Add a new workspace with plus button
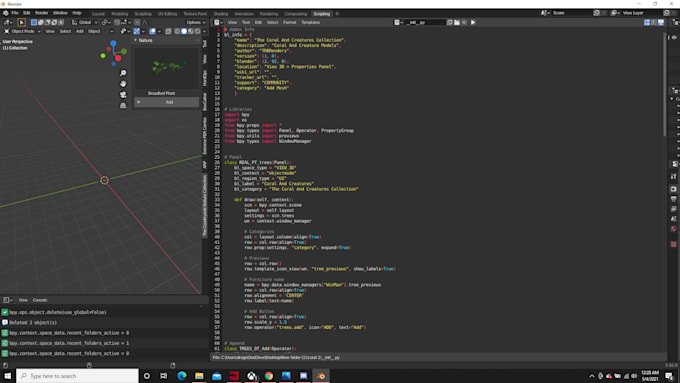Viewport: 680px width, 383px height. [337, 14]
